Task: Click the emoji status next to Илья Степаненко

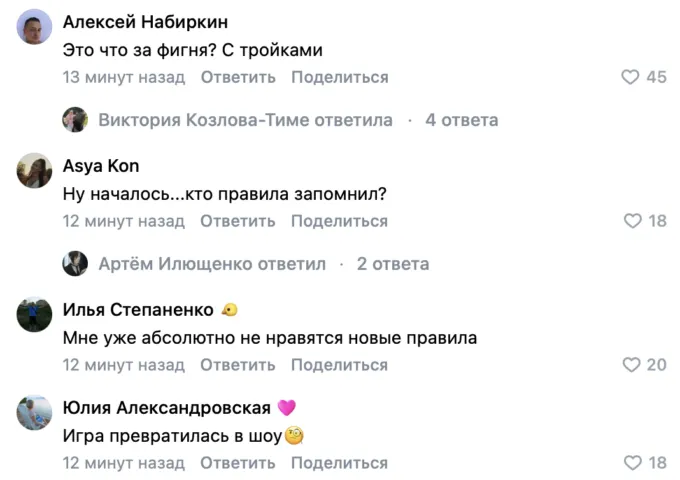Action: 229,310
